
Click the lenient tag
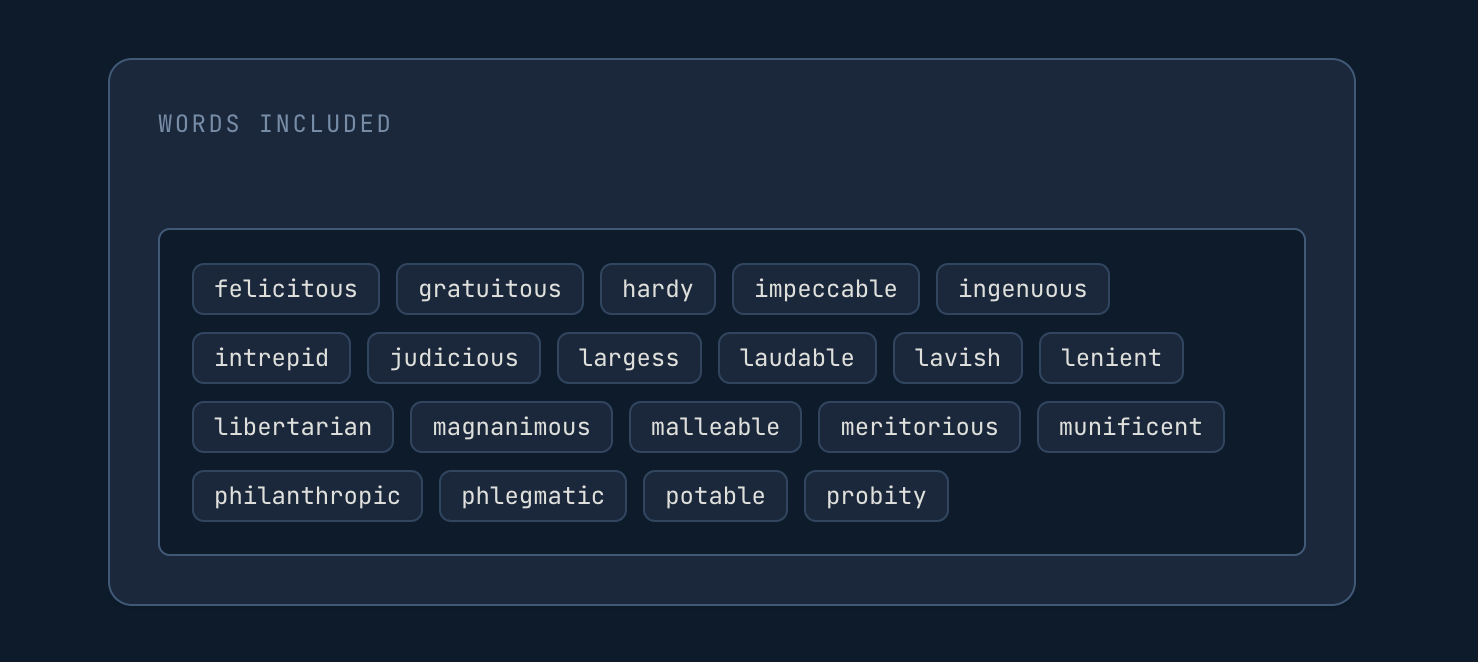pos(1111,358)
